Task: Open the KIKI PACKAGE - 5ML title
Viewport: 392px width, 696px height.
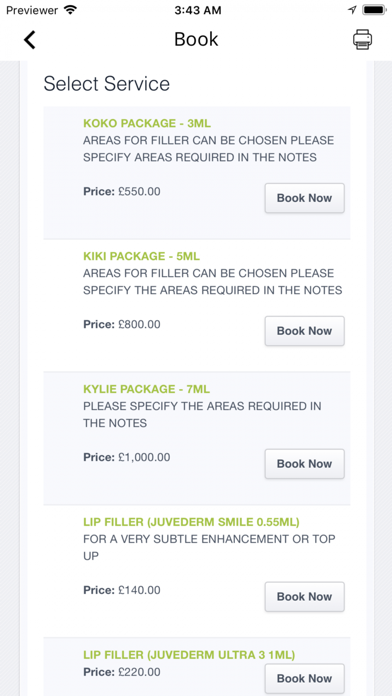Action: [142, 256]
